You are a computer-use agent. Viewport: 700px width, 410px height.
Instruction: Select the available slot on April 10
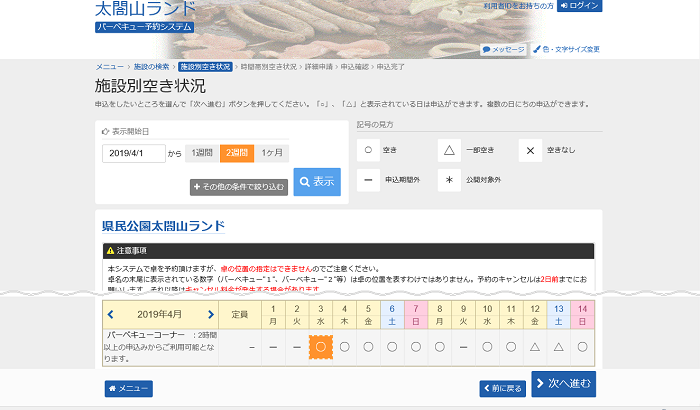tap(487, 347)
